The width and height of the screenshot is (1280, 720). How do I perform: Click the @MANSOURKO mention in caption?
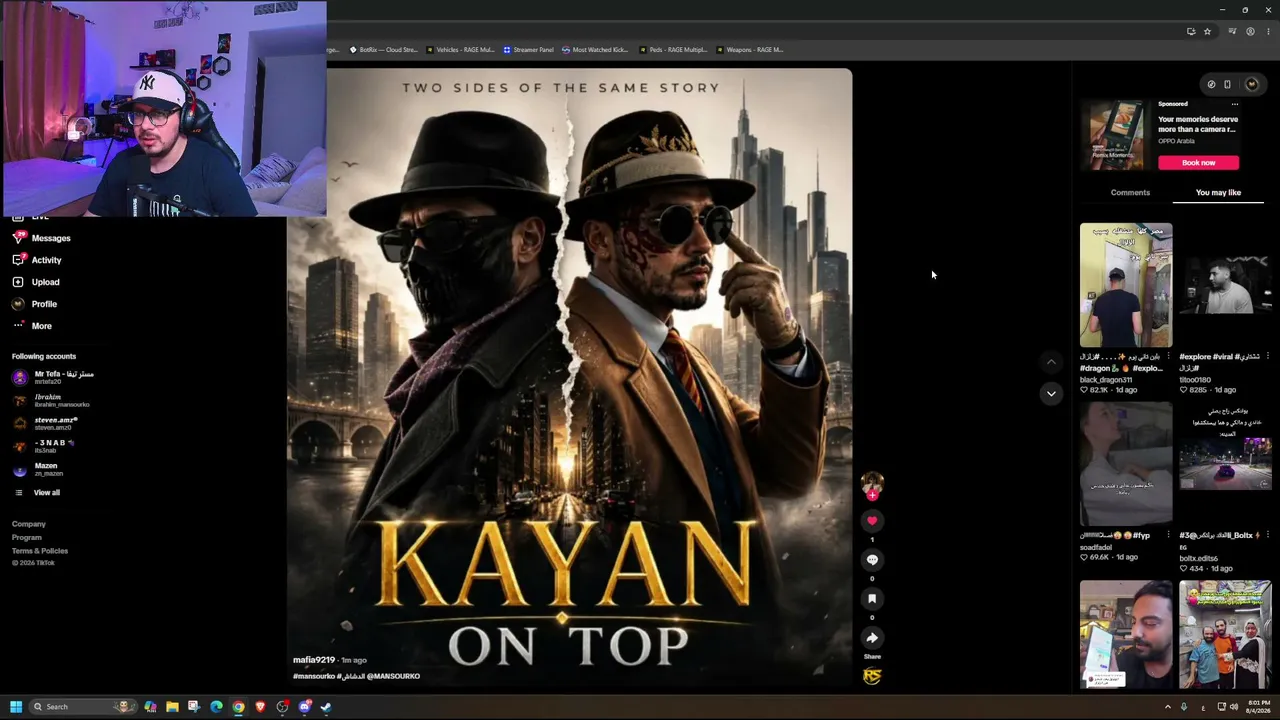point(393,676)
